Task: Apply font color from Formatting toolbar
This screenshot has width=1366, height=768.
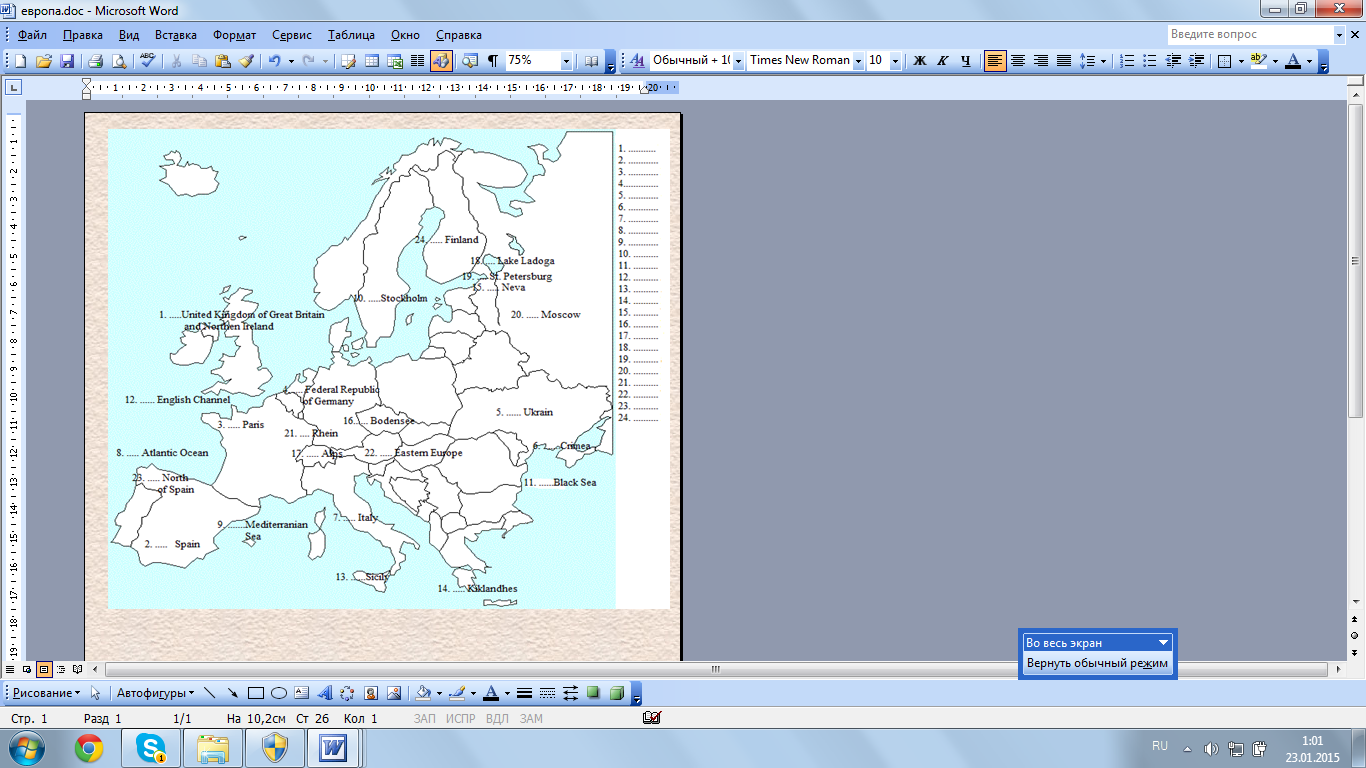Action: [x=1293, y=61]
